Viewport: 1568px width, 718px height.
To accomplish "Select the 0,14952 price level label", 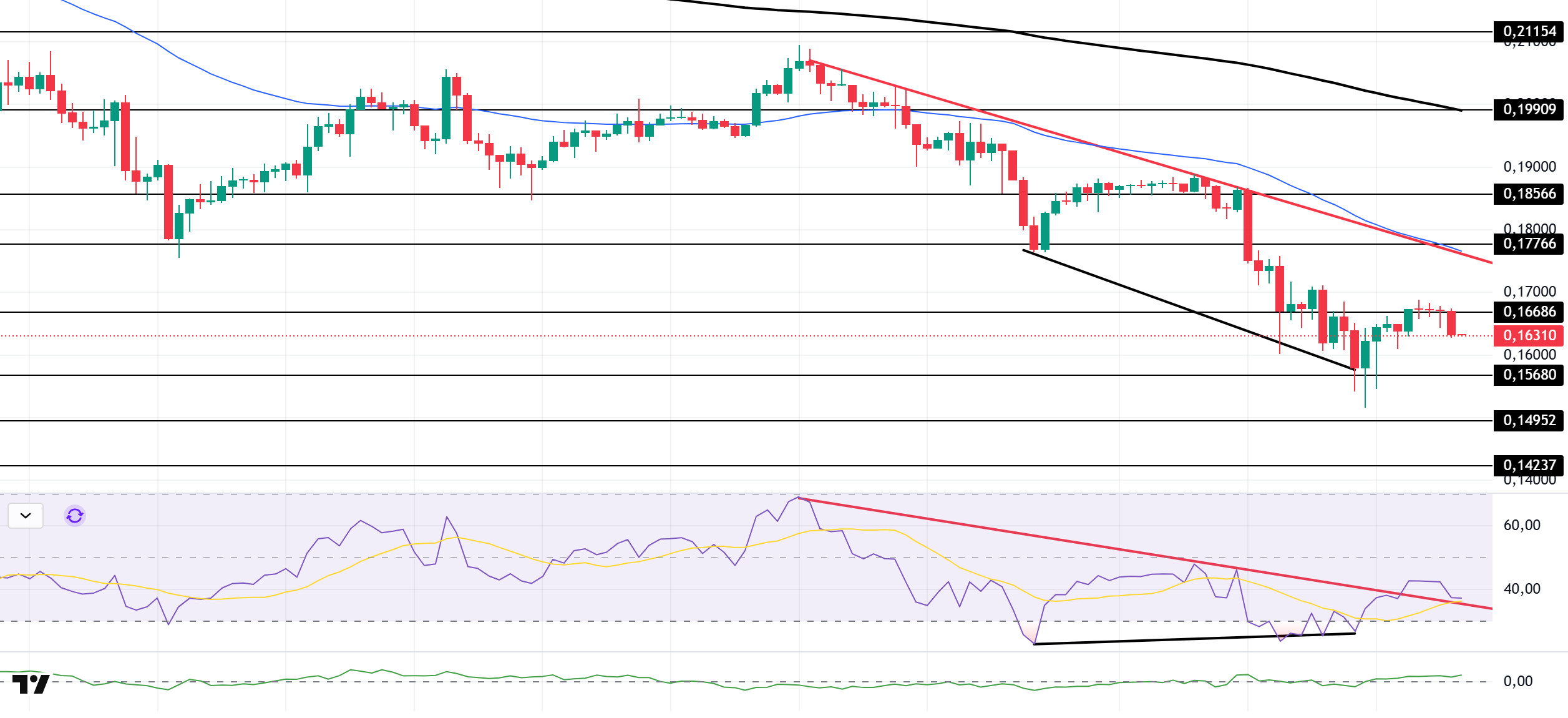I will pyautogui.click(x=1528, y=421).
